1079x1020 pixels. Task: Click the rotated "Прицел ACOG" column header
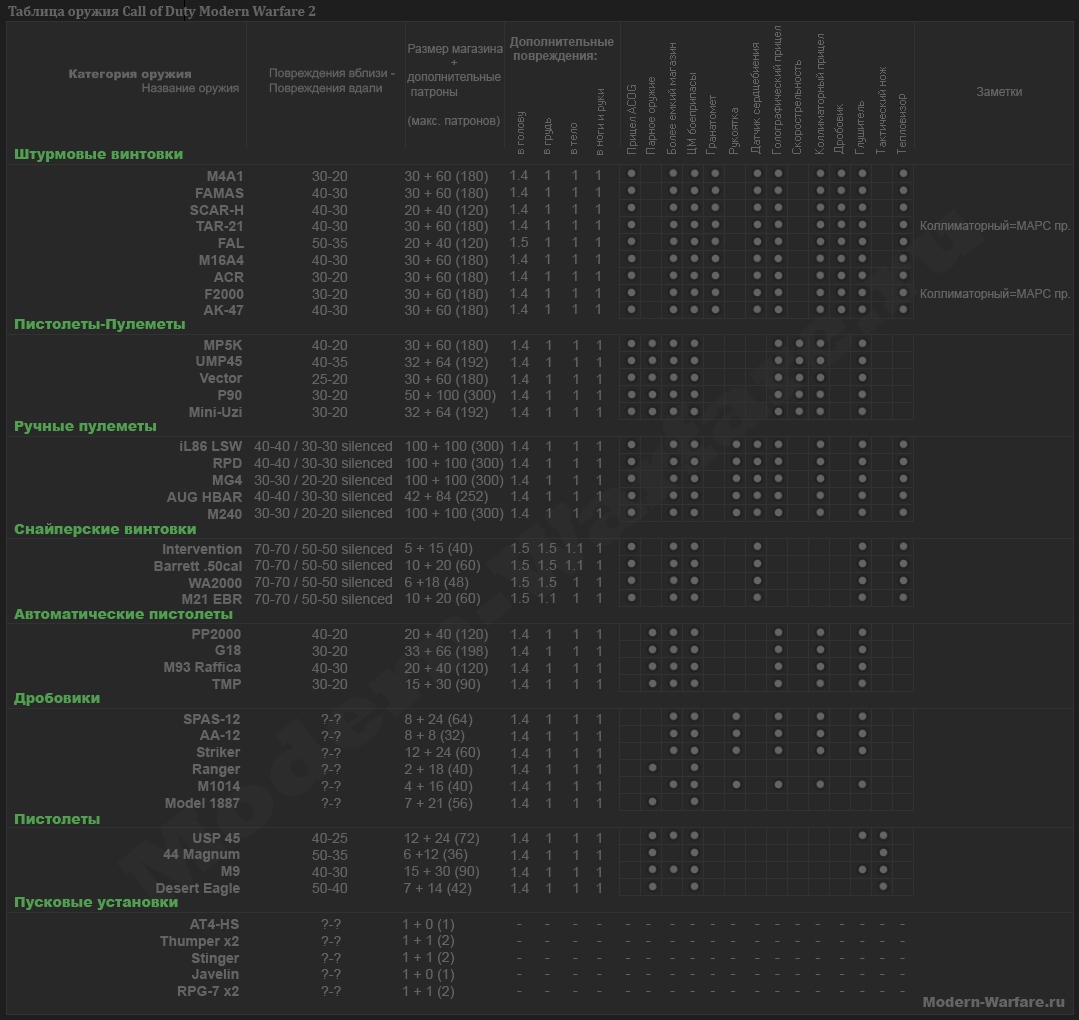coord(631,120)
